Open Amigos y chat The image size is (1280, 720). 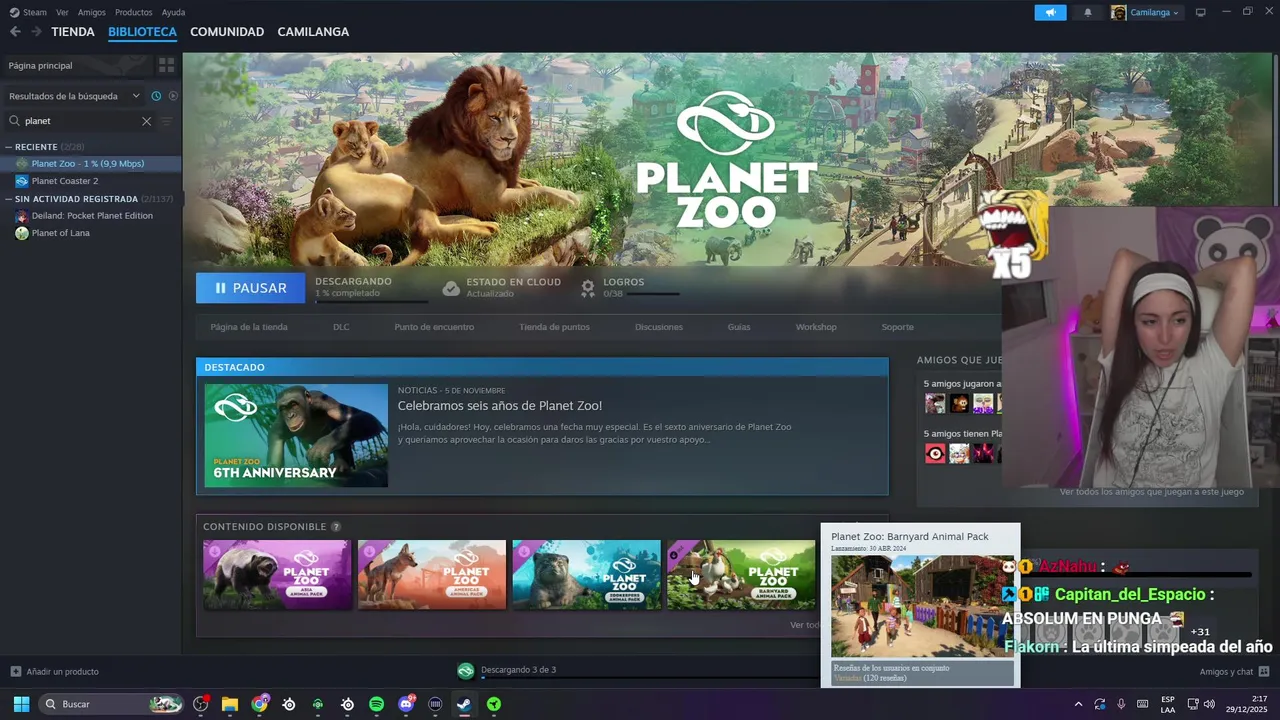1234,672
